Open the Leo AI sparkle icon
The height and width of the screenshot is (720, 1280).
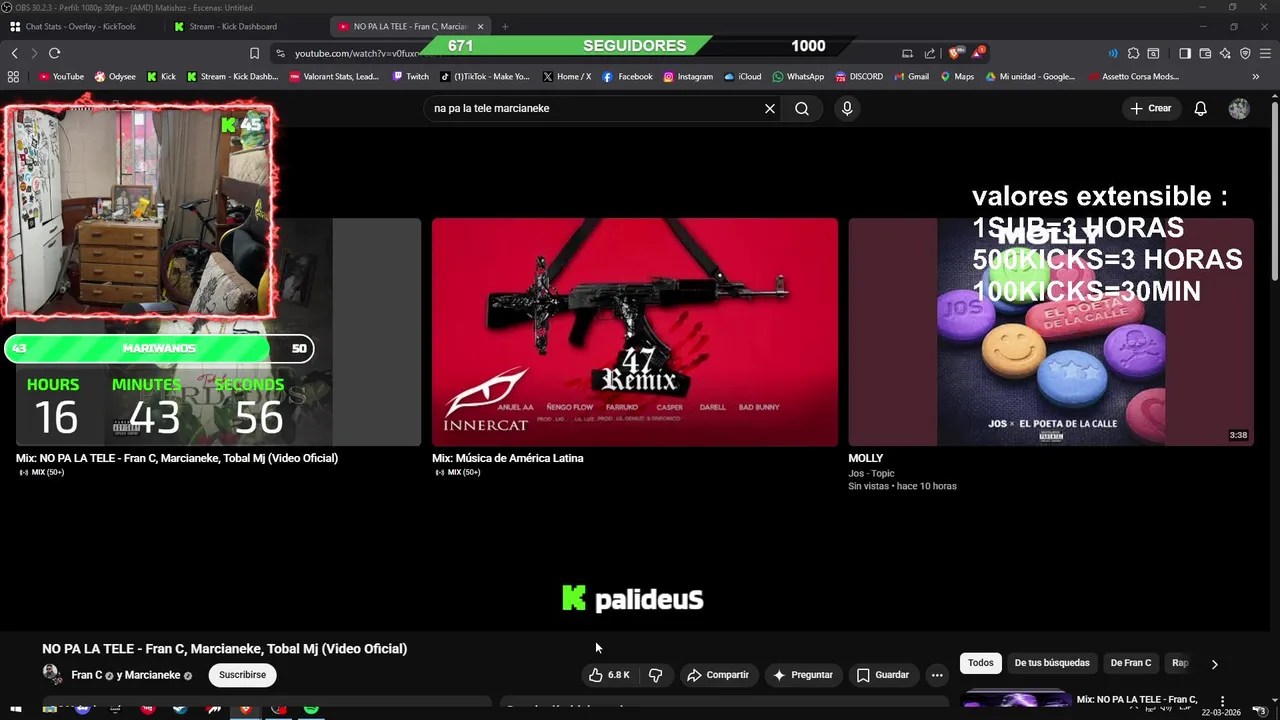(x=1225, y=53)
